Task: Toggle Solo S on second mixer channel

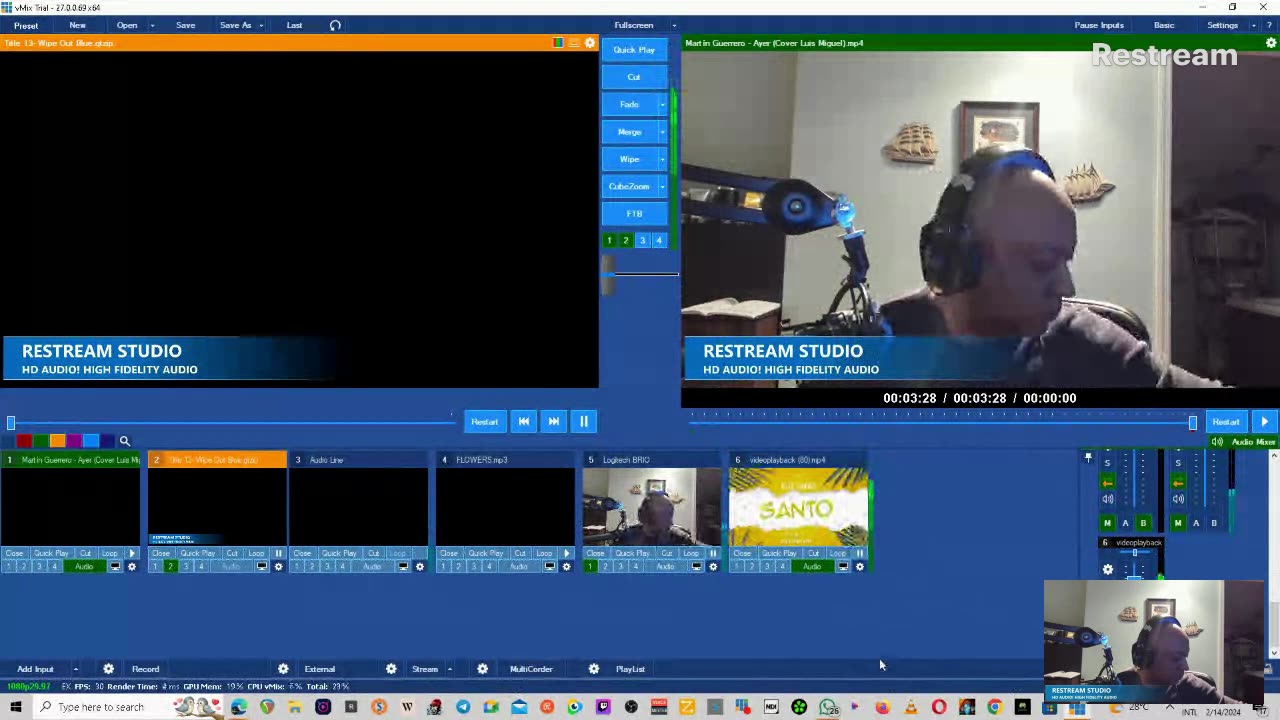Action: (x=1178, y=463)
